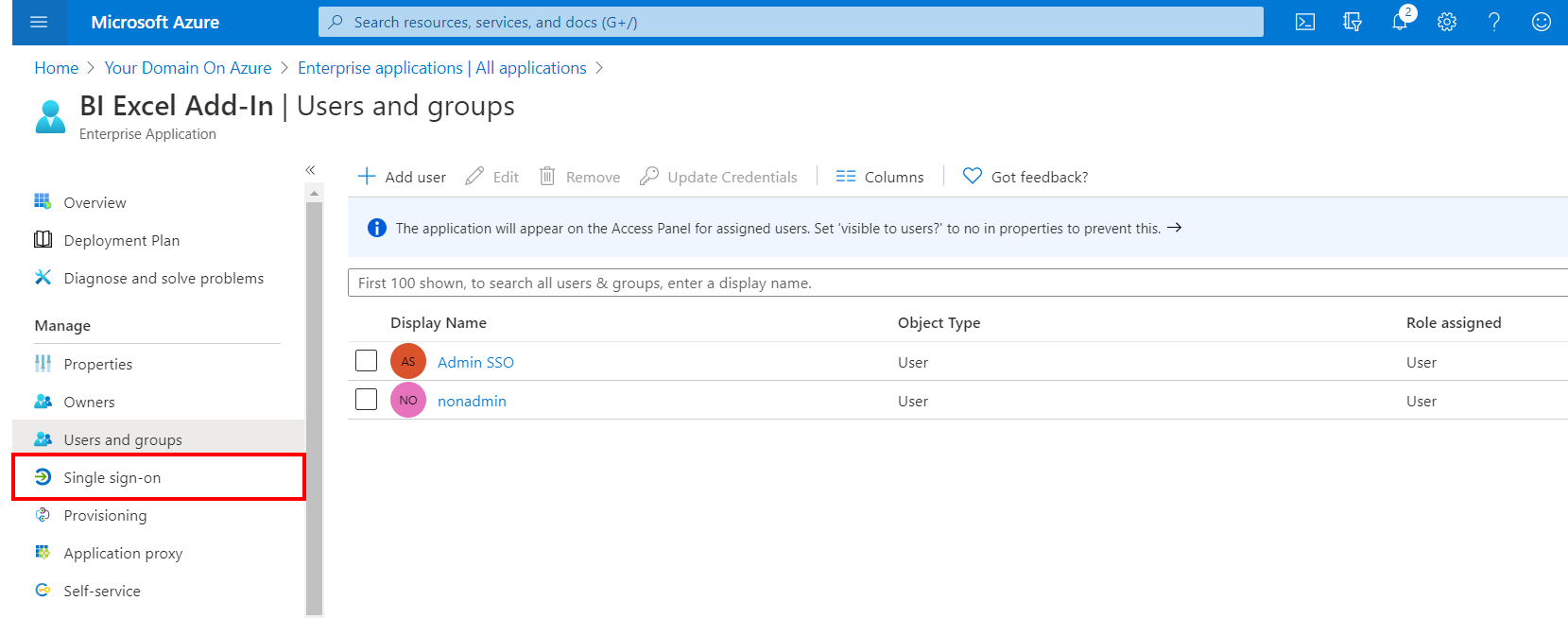Select the Admin SSO row checkbox
Screen dimensions: 1568x618
(366, 361)
